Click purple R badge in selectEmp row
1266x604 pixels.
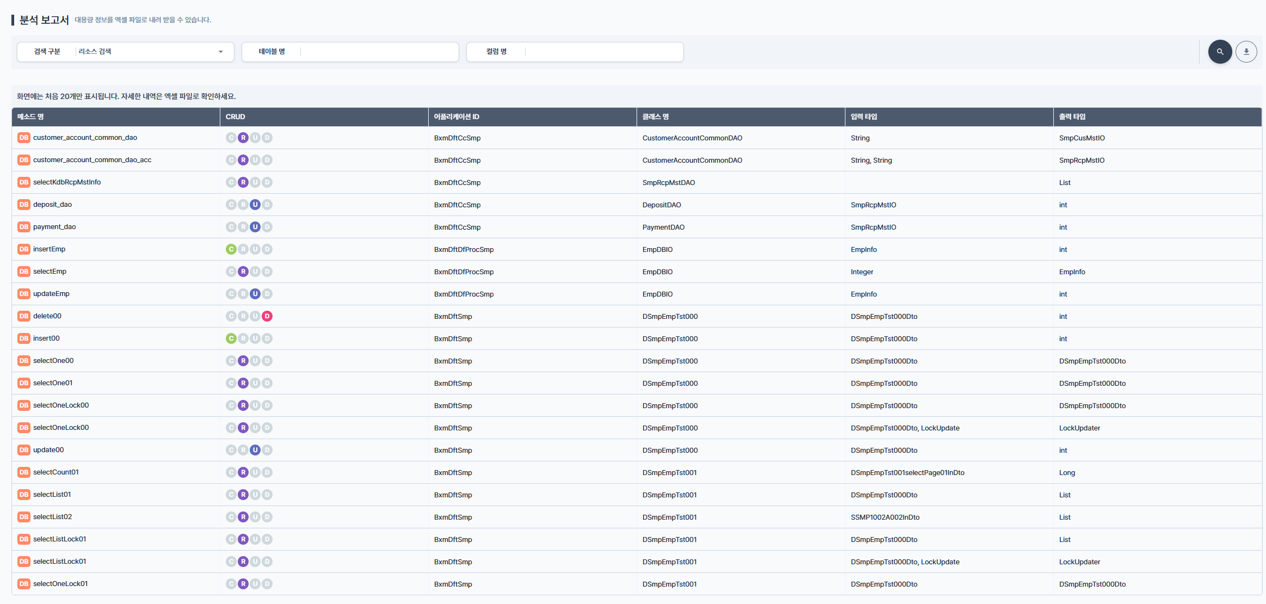pos(243,272)
